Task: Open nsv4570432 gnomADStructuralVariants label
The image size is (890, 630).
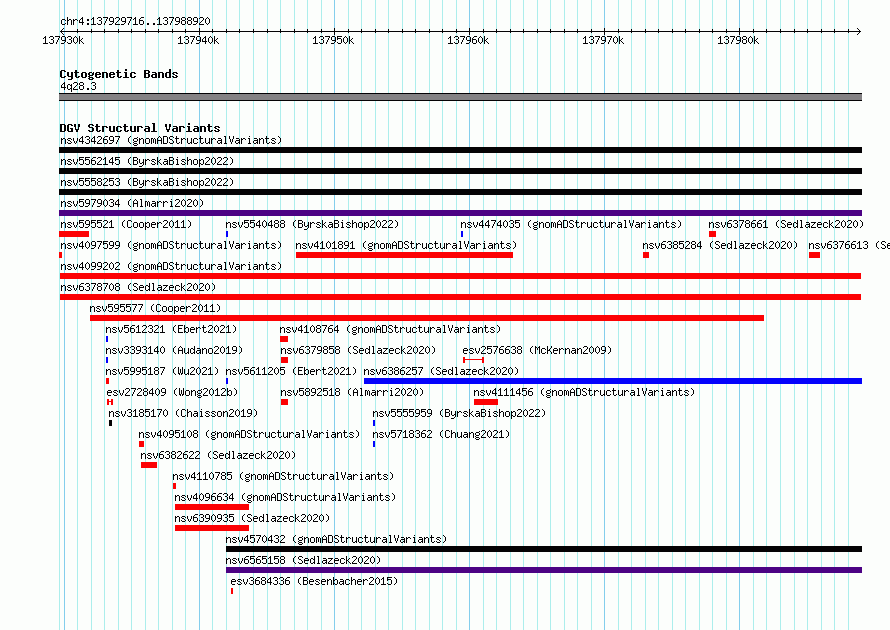Action: 336,539
